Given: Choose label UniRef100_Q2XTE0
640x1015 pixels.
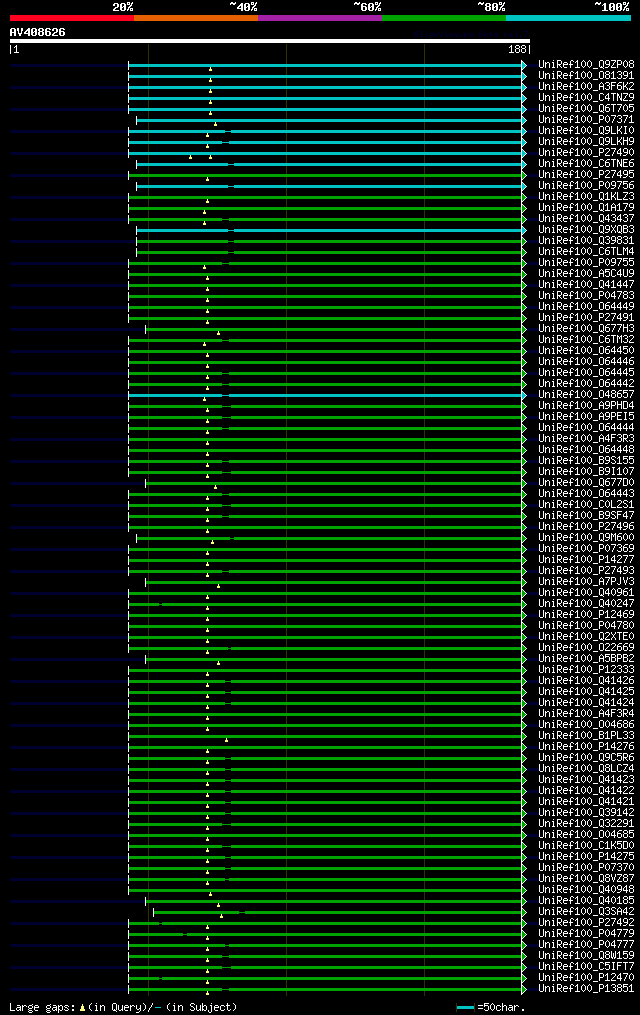Looking at the screenshot, I should click(x=586, y=636).
